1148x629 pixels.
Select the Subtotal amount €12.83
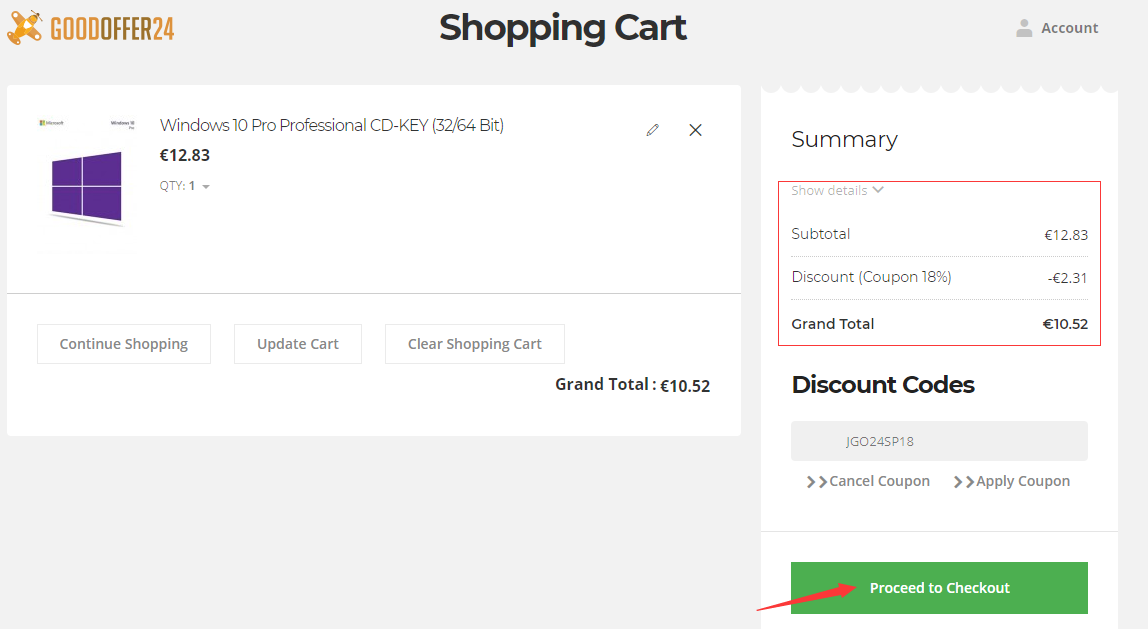tap(1066, 235)
